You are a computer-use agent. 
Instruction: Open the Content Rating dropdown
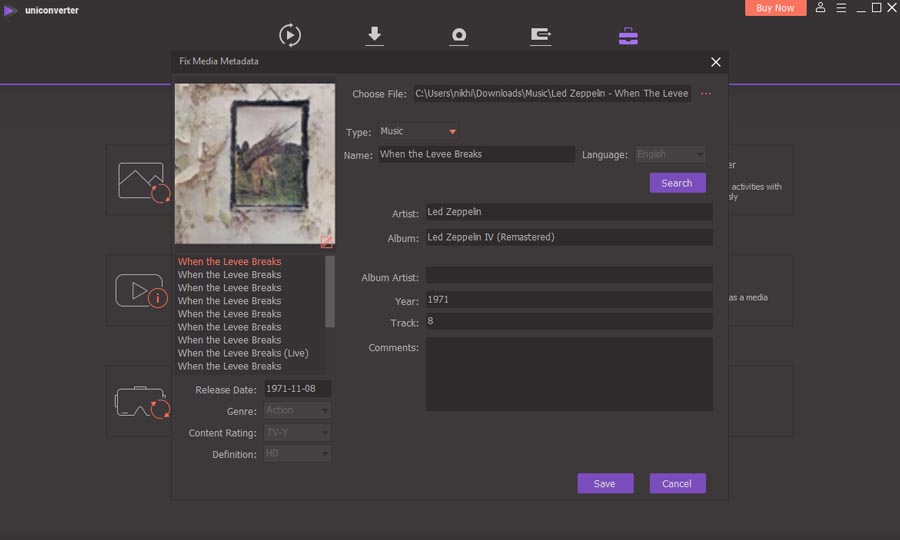click(297, 432)
